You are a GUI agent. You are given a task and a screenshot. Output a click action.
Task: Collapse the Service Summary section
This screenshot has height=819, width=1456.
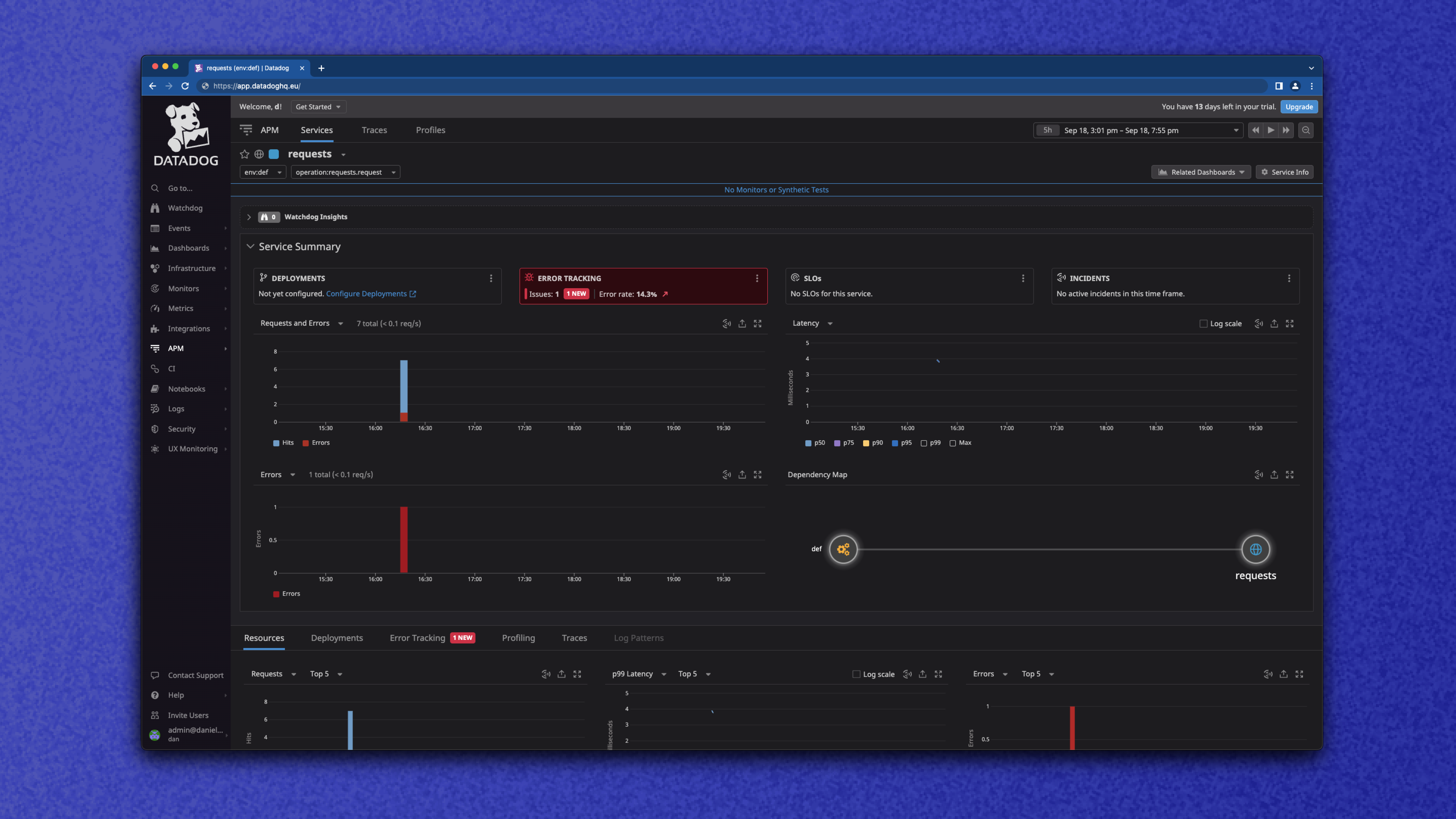pyautogui.click(x=251, y=247)
